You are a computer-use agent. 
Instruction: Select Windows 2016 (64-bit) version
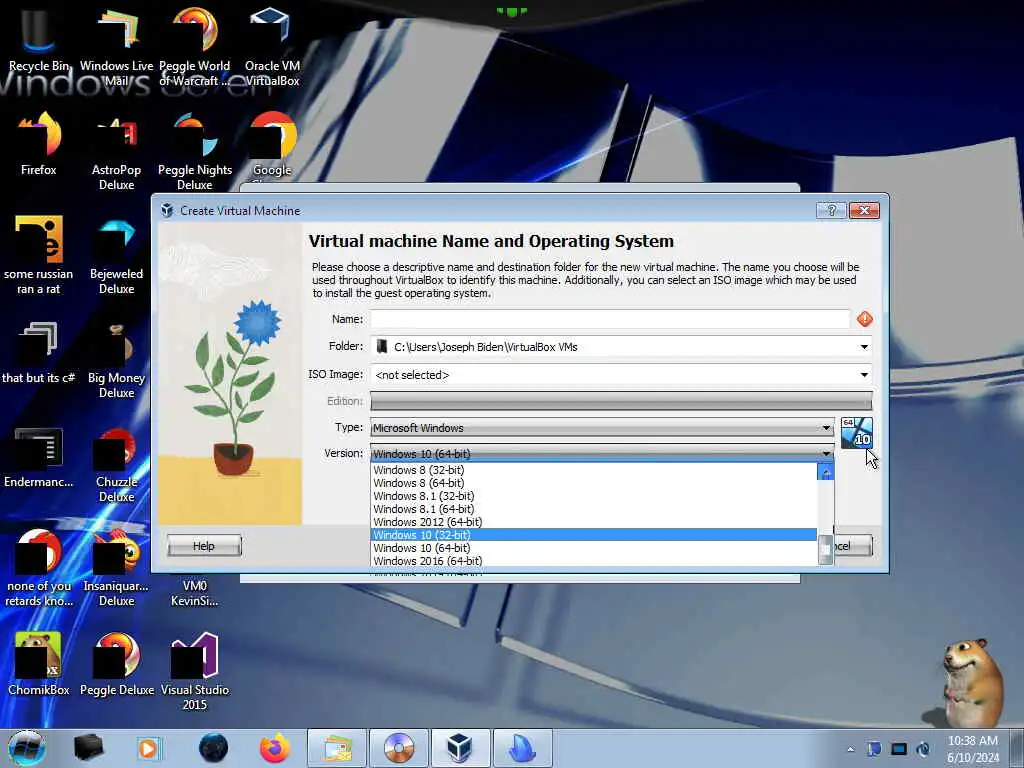(594, 561)
